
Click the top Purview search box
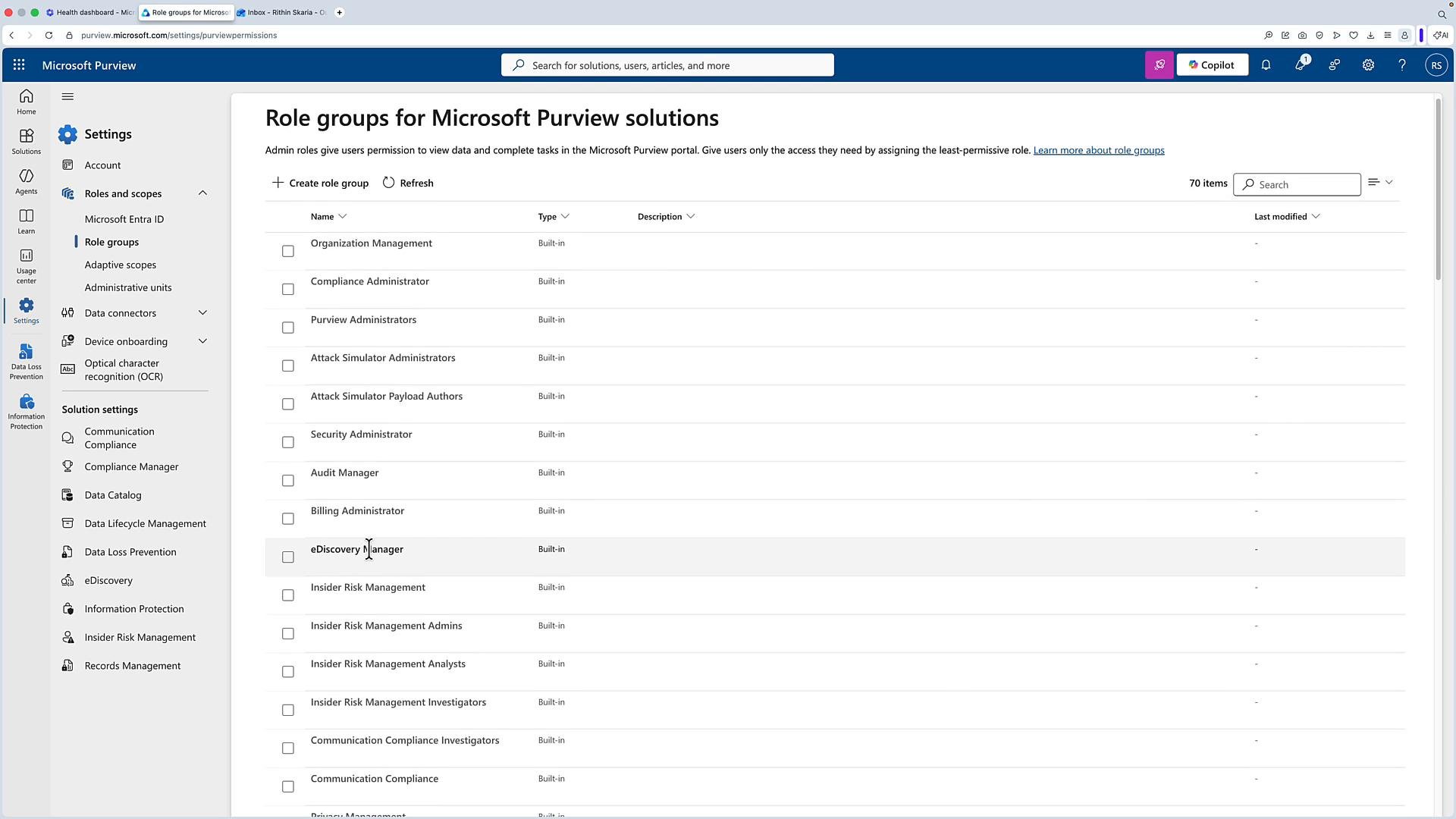[667, 65]
